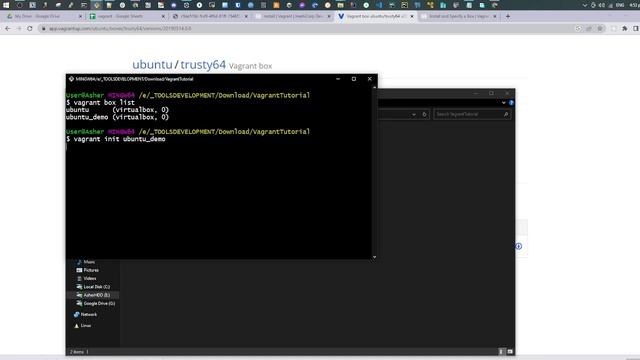Click the site padlock icon in address bar
Viewport: 640px width, 360px height.
44,29
